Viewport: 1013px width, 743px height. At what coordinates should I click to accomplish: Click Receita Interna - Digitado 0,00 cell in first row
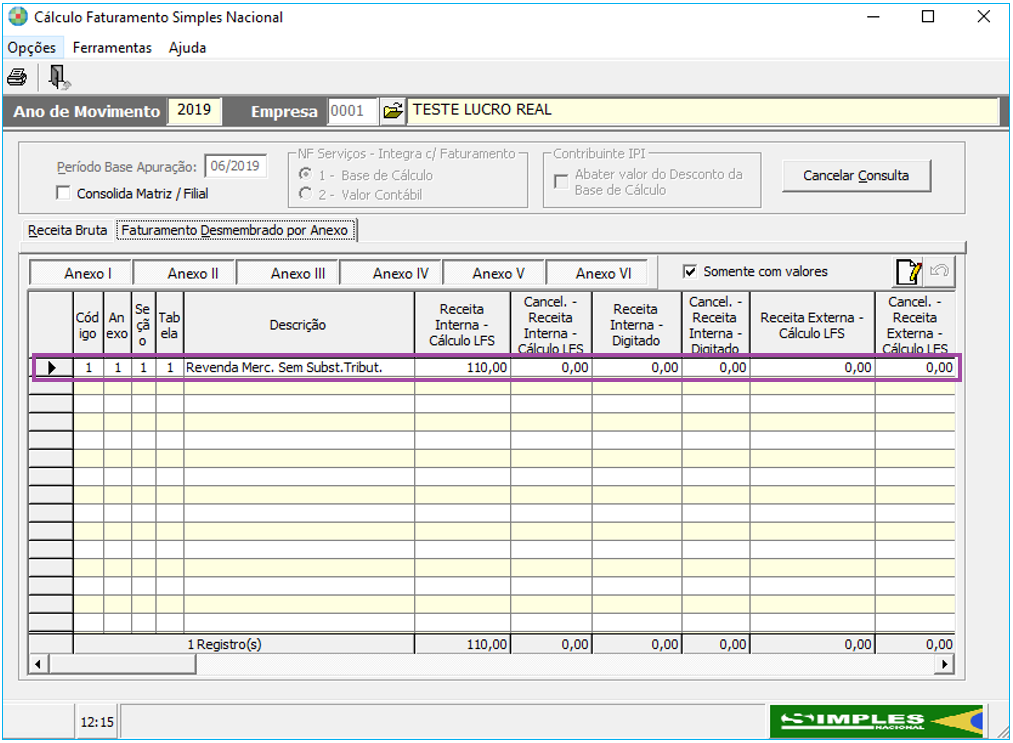(x=637, y=368)
